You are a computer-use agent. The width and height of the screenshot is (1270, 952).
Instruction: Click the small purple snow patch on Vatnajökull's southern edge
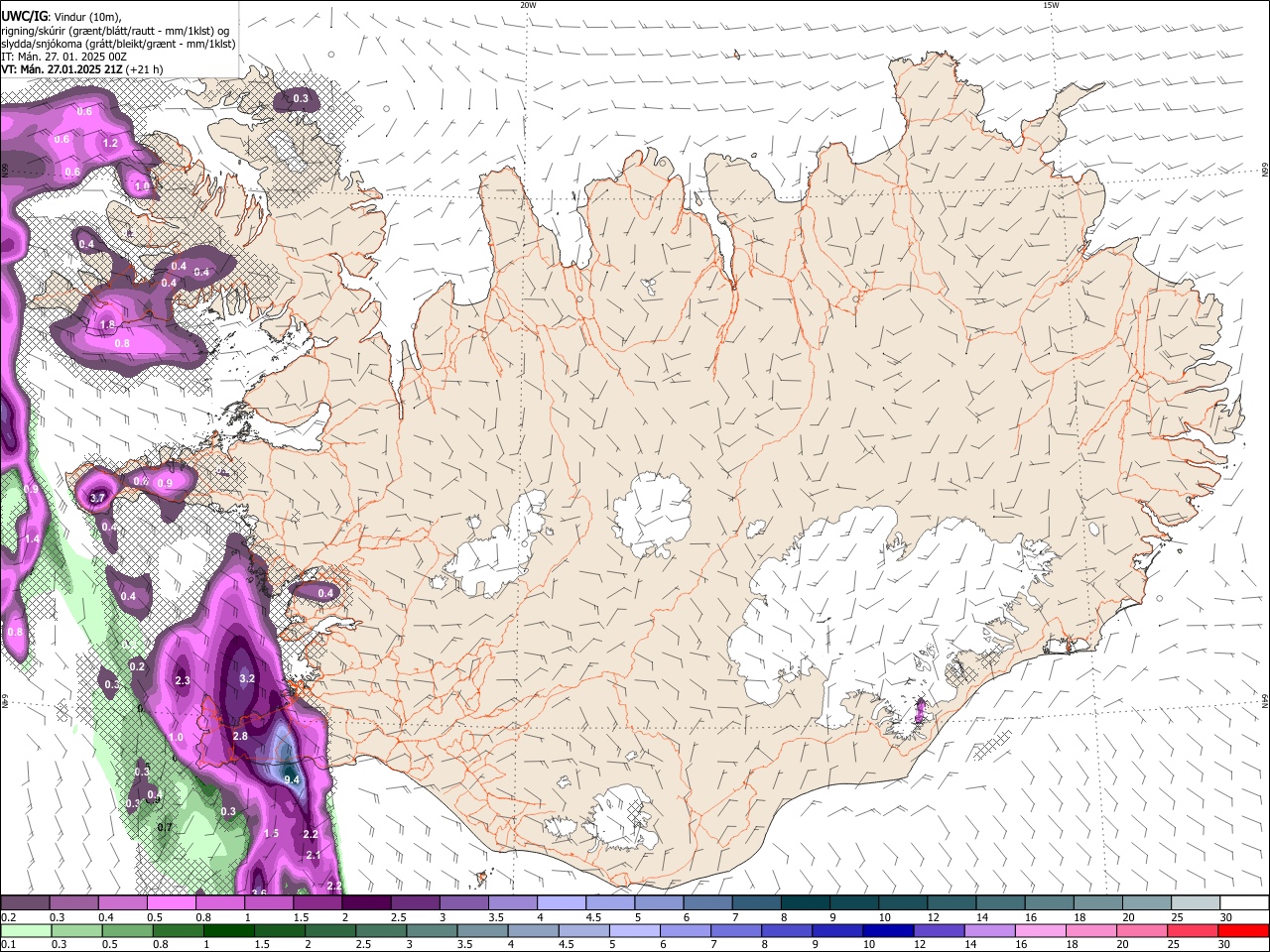(x=920, y=710)
